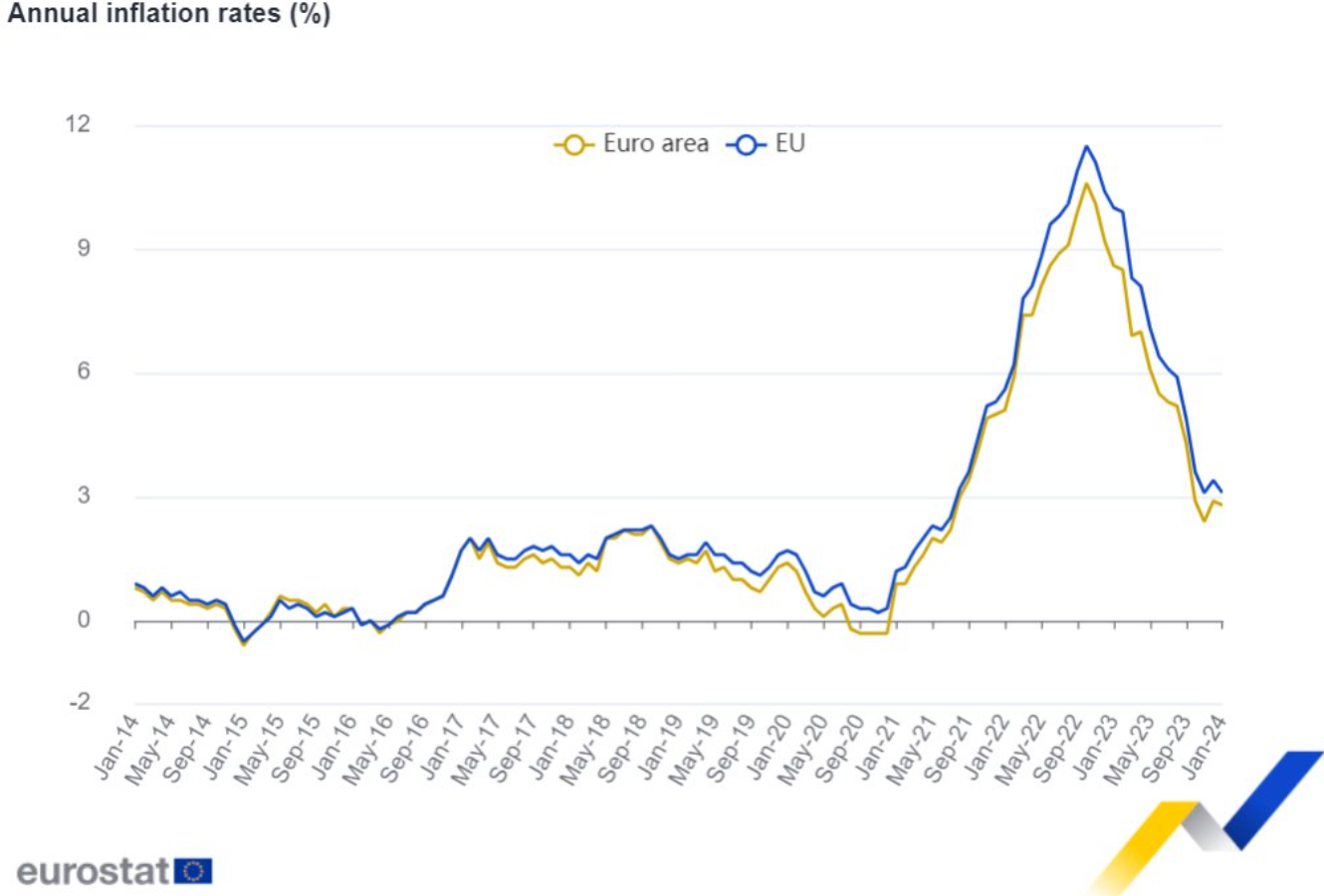Toggle the EU series legend label
The width and height of the screenshot is (1324, 896).
789,144
